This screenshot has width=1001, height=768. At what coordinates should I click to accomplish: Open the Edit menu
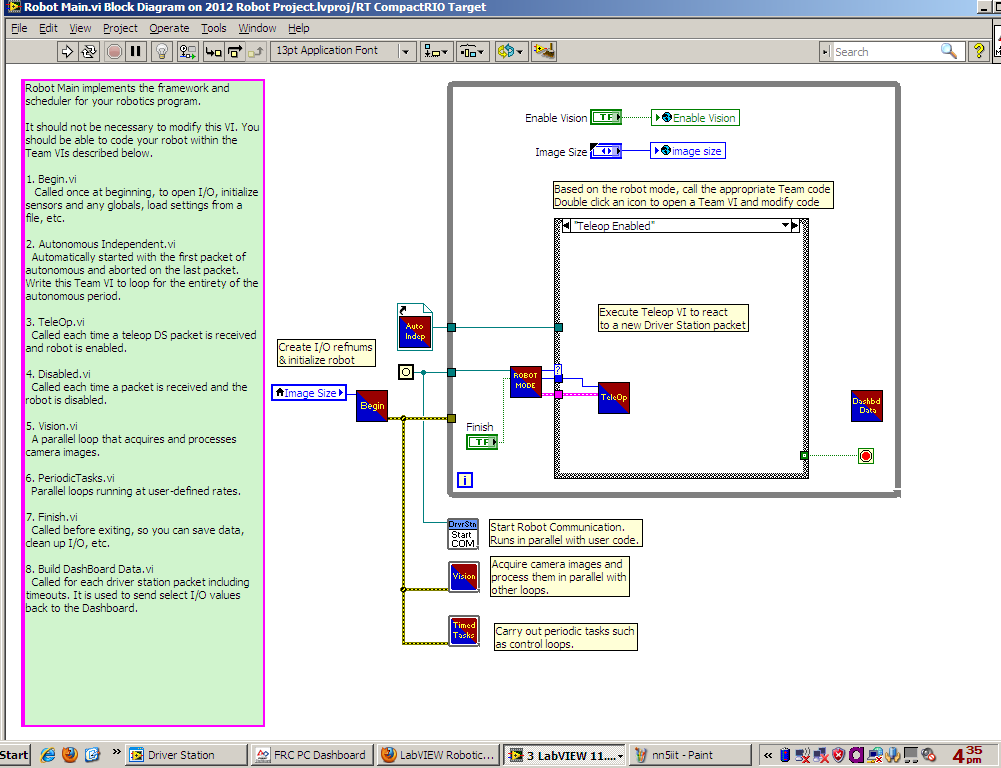48,28
